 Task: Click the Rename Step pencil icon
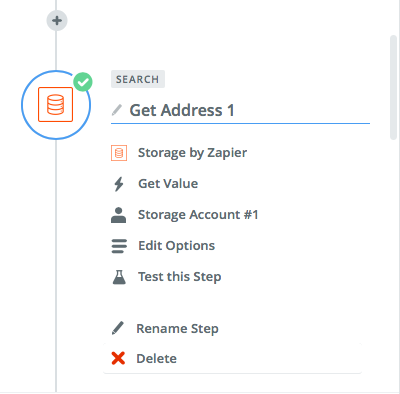(118, 328)
